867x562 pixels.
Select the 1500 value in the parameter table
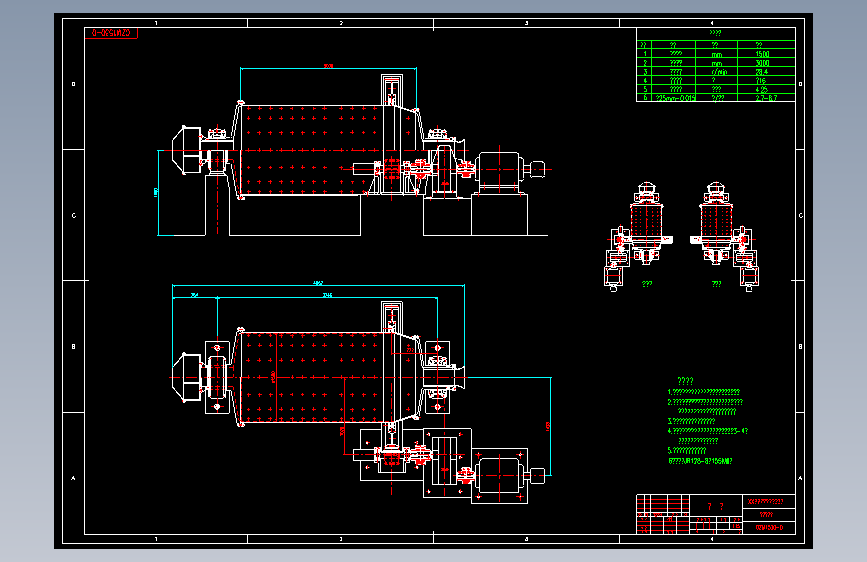coord(762,54)
